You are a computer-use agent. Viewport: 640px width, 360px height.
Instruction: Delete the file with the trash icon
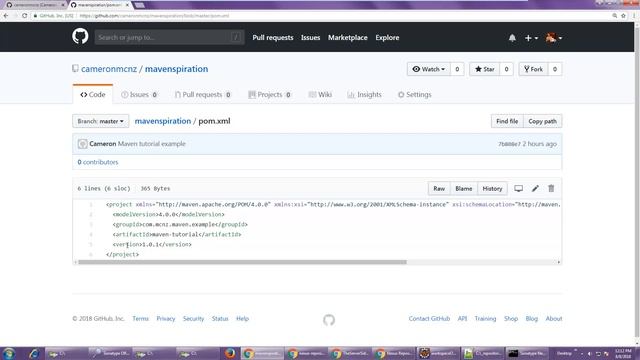coord(551,189)
